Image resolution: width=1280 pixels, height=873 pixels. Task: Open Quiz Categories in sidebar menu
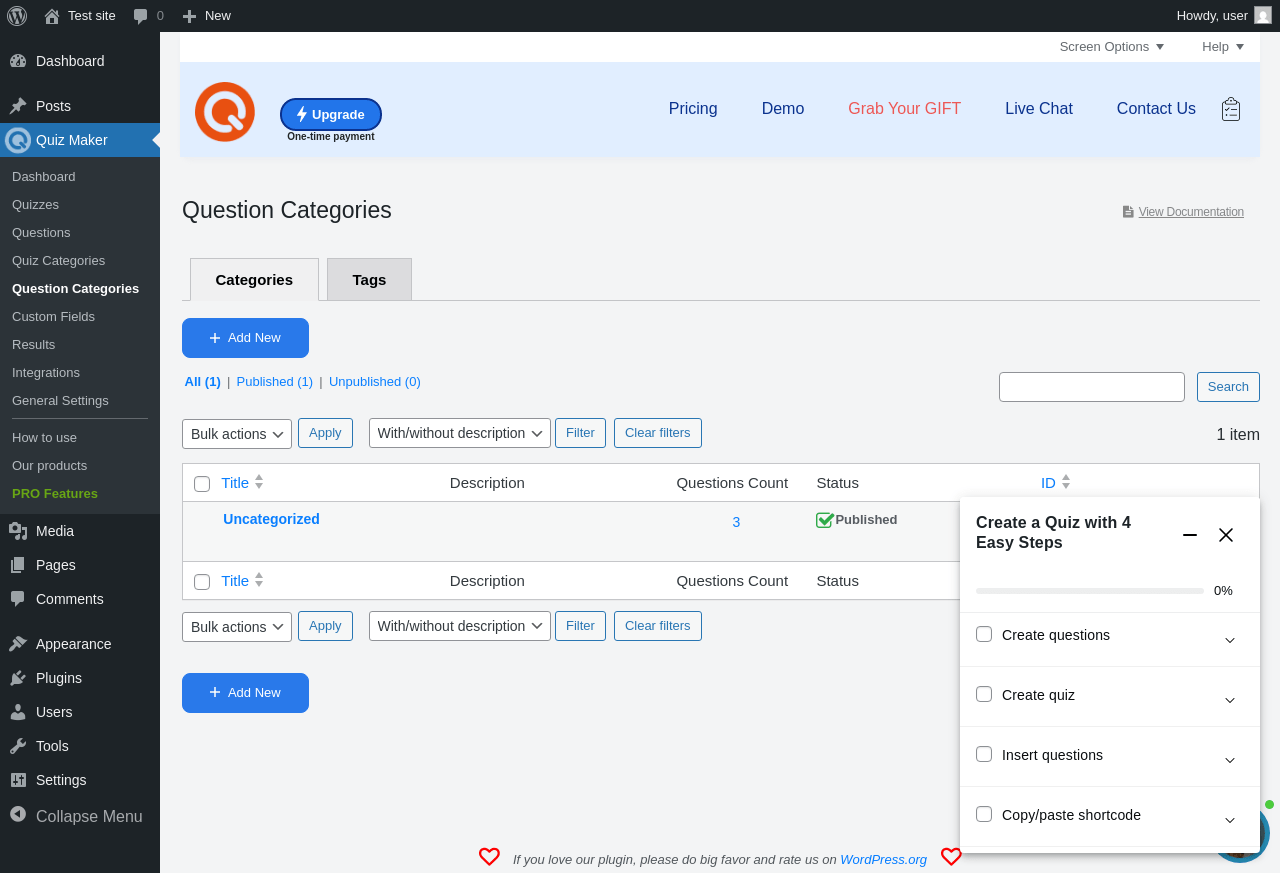point(58,261)
